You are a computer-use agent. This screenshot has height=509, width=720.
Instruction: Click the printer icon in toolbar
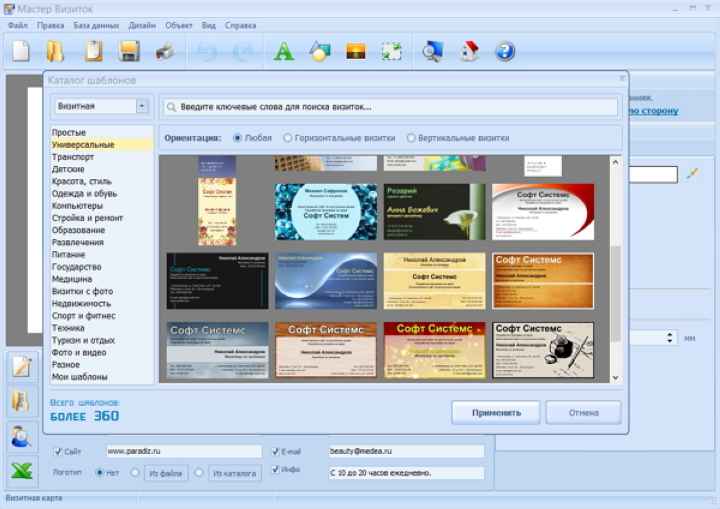coord(164,51)
